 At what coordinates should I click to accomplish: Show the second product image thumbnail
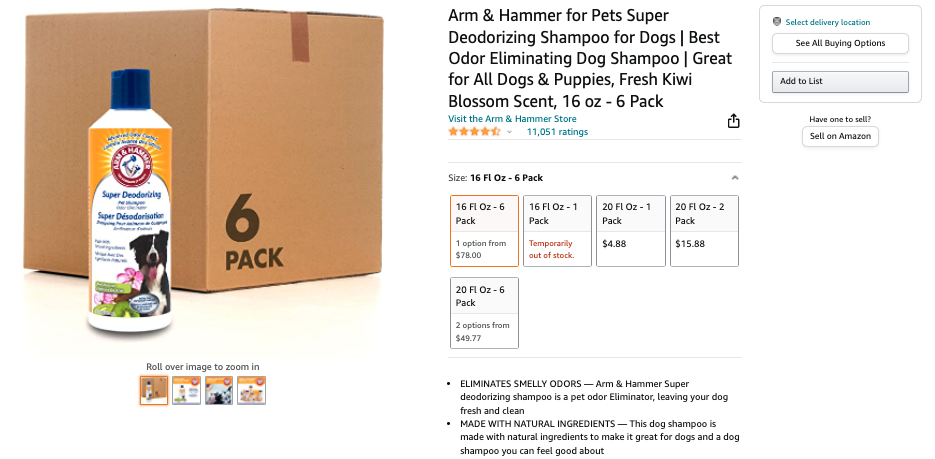[186, 390]
